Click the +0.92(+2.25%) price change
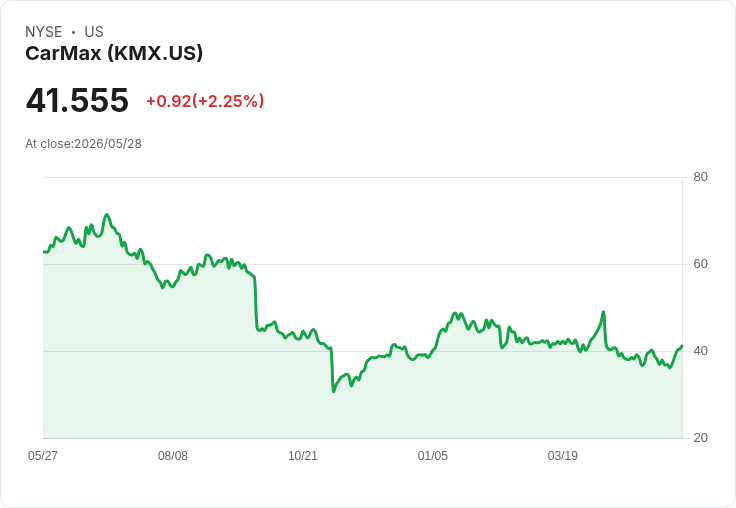This screenshot has height=508, width=736. [205, 101]
